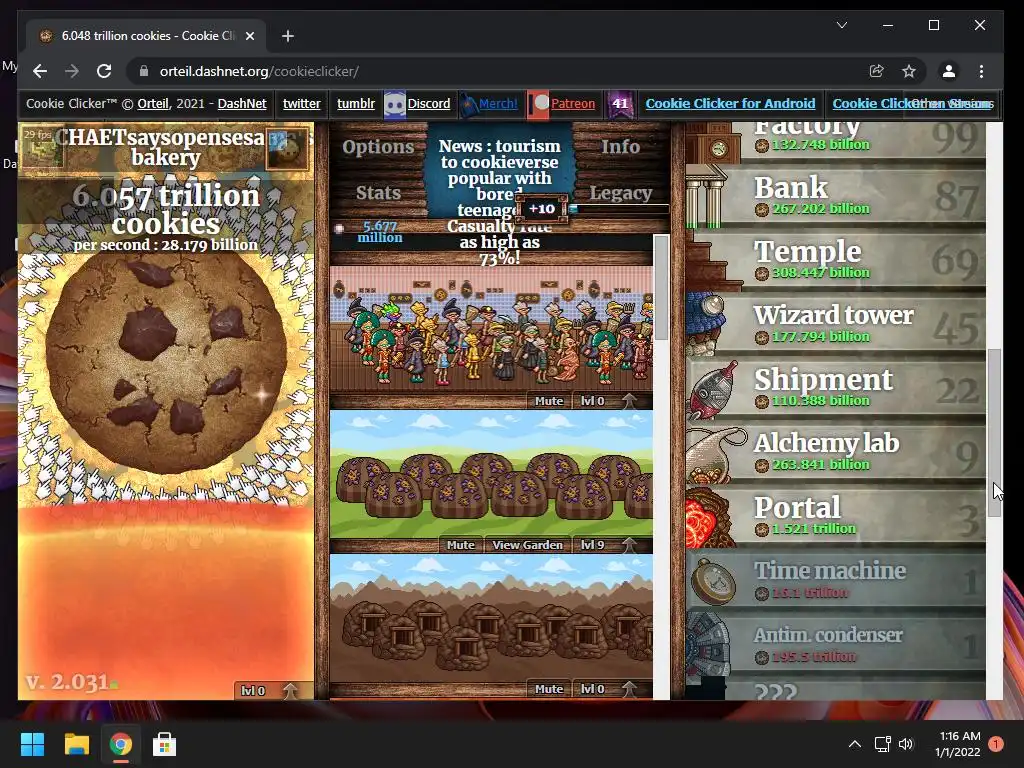The width and height of the screenshot is (1024, 768).
Task: Upgrade farm row lvl 9 button
Action: click(x=609, y=545)
